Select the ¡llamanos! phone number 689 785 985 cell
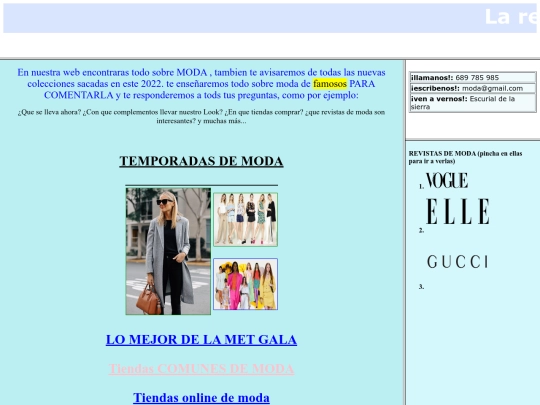Viewport: 540px width, 405px height. click(472, 77)
